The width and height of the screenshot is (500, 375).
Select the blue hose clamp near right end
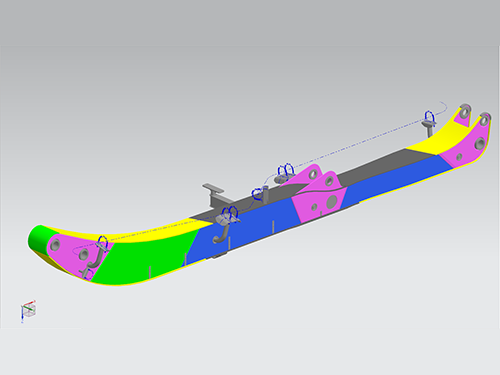tap(429, 118)
